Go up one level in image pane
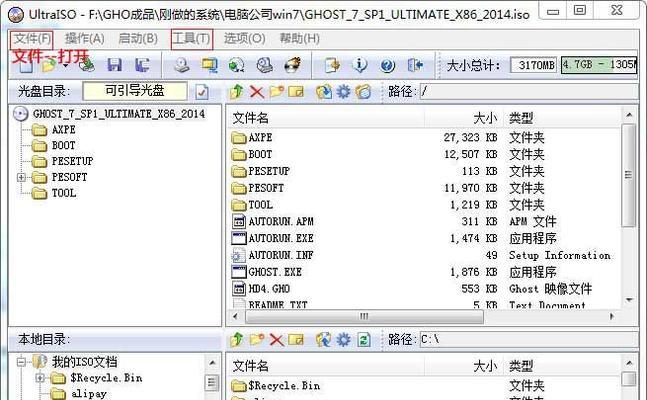The height and width of the screenshot is (400, 647). [237, 92]
